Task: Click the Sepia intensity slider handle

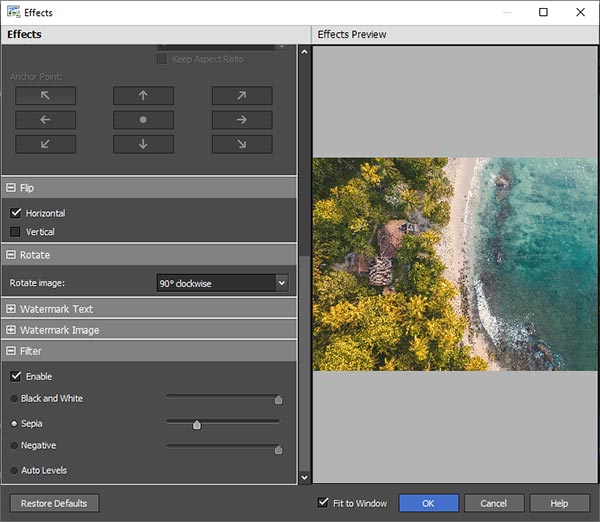Action: point(197,425)
